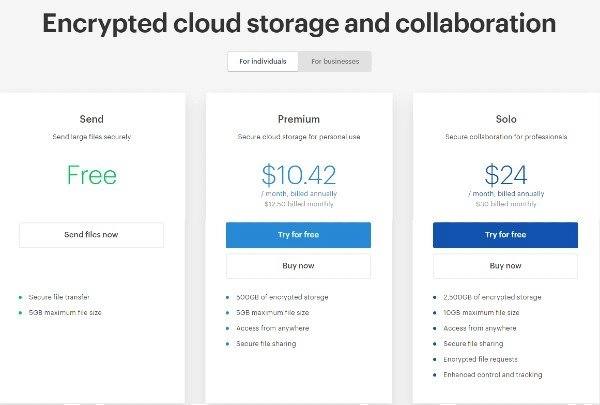The width and height of the screenshot is (600, 405).
Task: Switch to the For businesses tab
Action: (335, 61)
